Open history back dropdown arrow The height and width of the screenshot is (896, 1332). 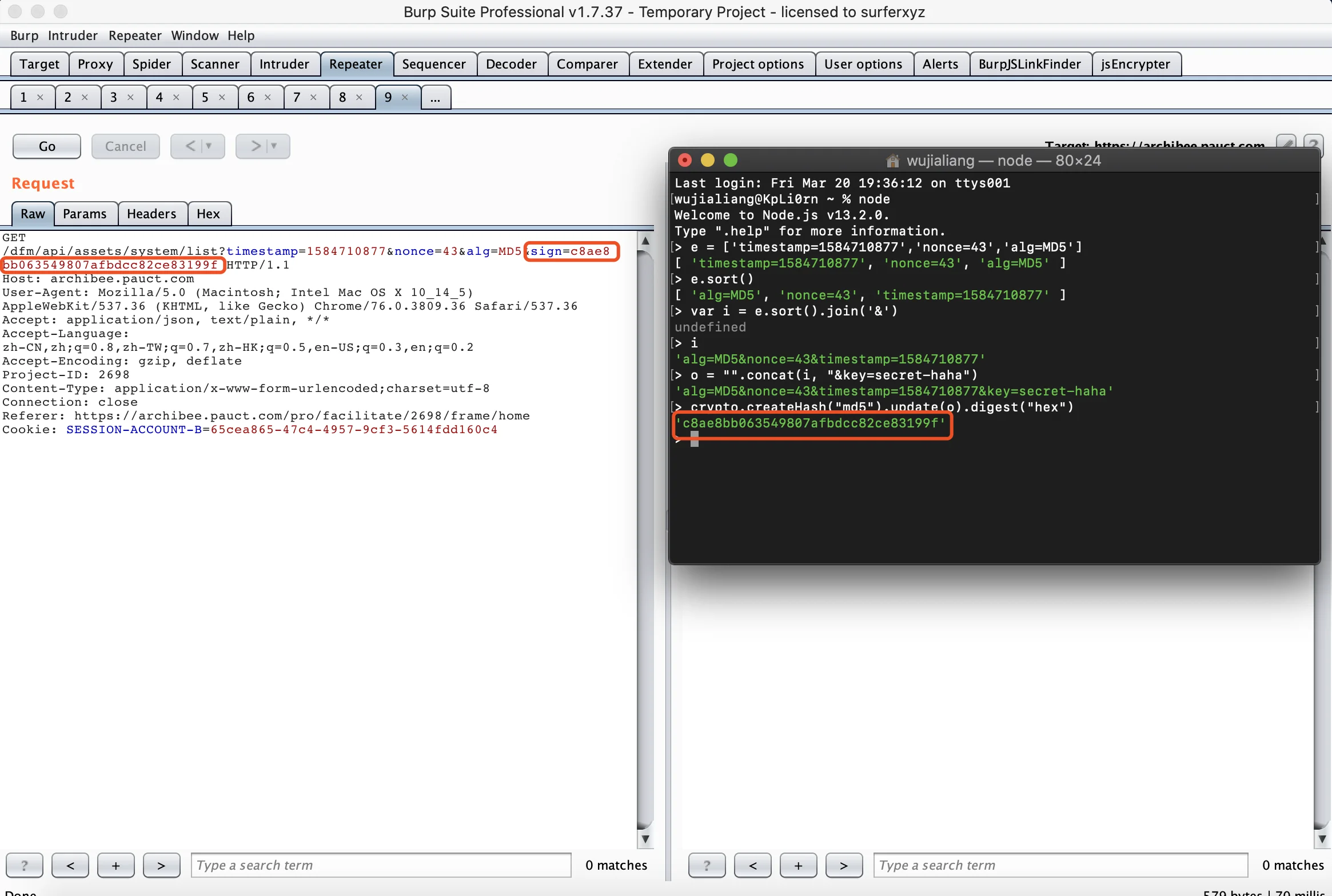pyautogui.click(x=209, y=146)
